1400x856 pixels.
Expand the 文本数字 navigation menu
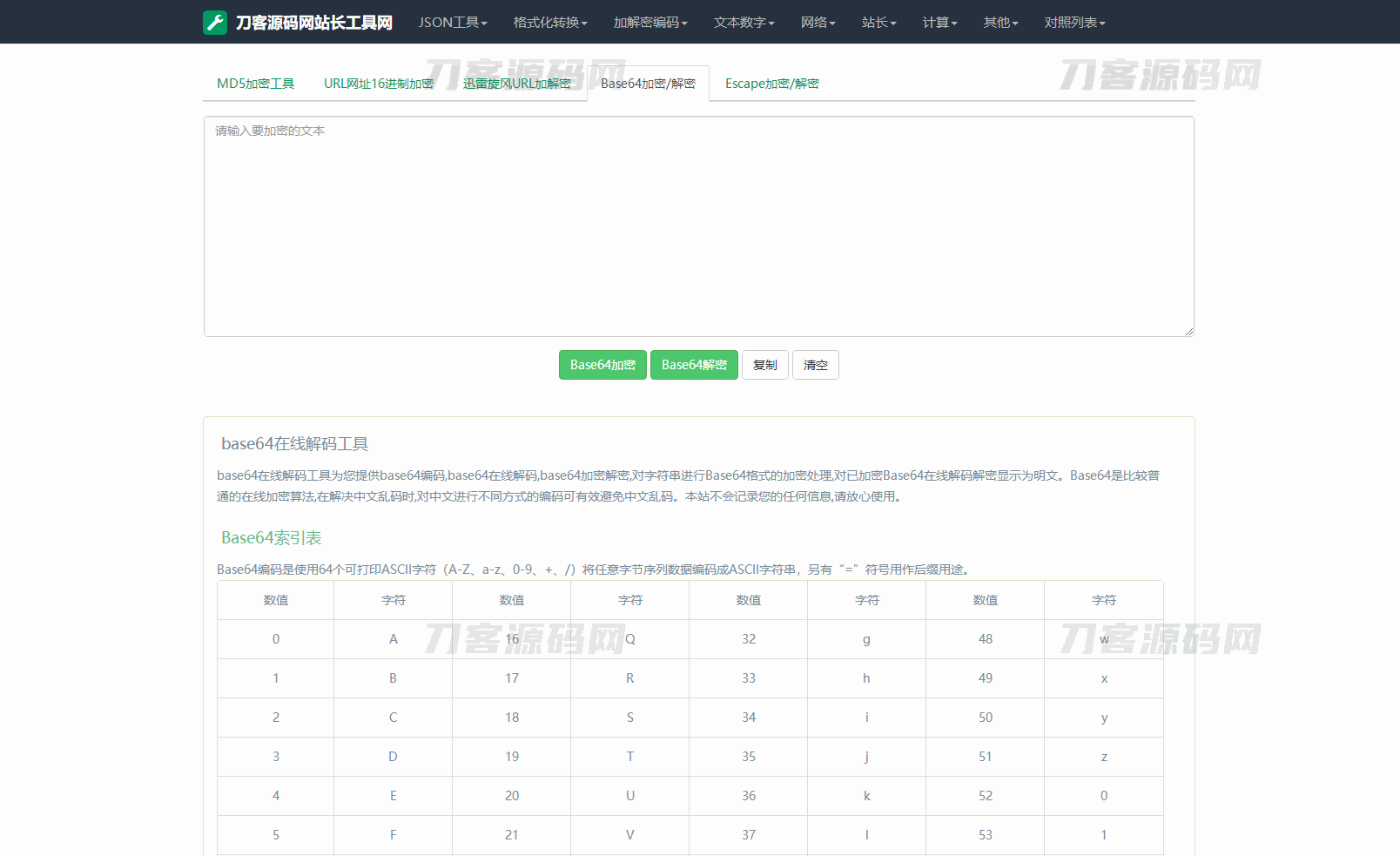pyautogui.click(x=744, y=23)
